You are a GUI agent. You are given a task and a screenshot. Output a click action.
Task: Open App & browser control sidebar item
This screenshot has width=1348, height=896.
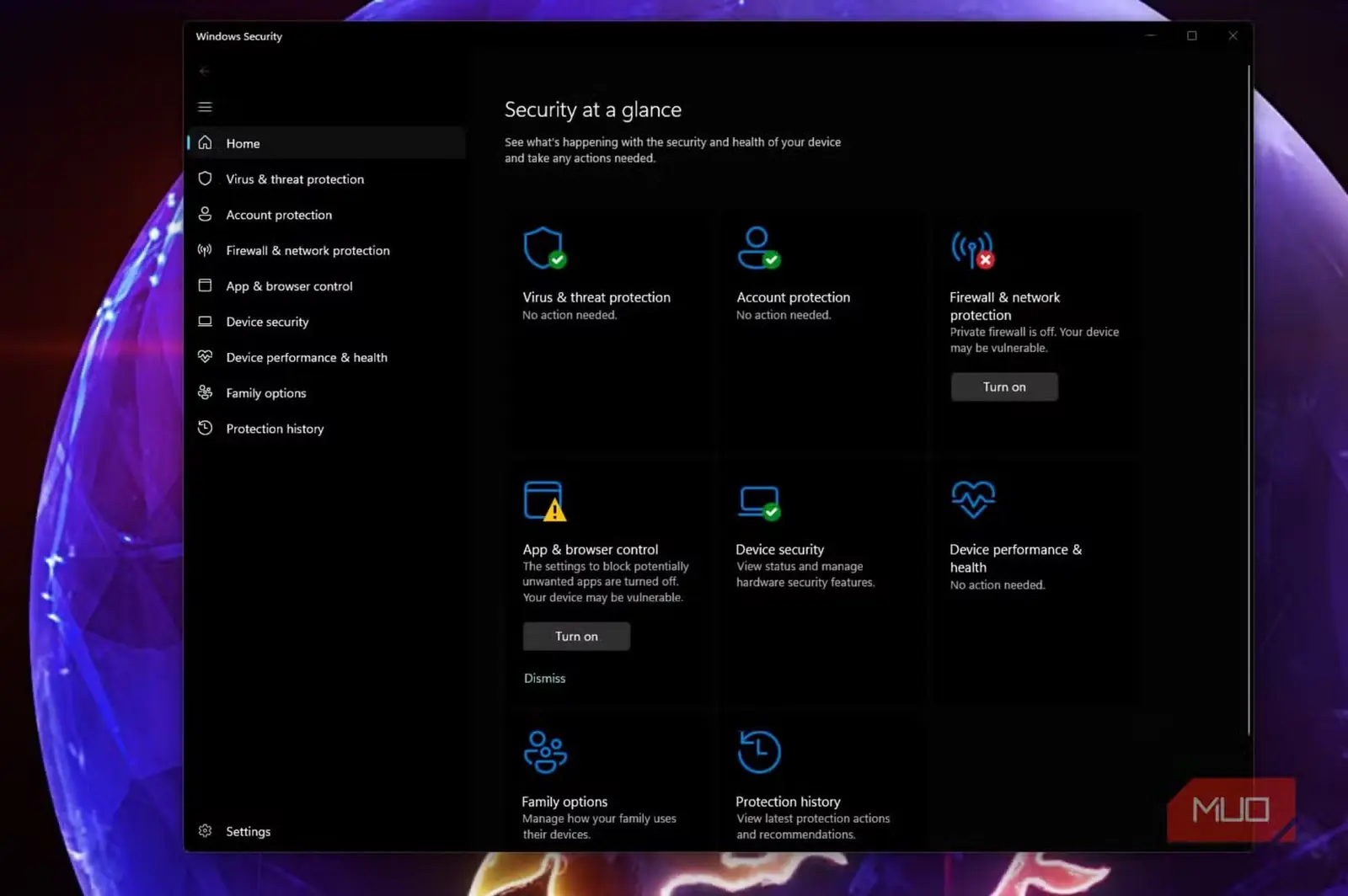[327, 285]
